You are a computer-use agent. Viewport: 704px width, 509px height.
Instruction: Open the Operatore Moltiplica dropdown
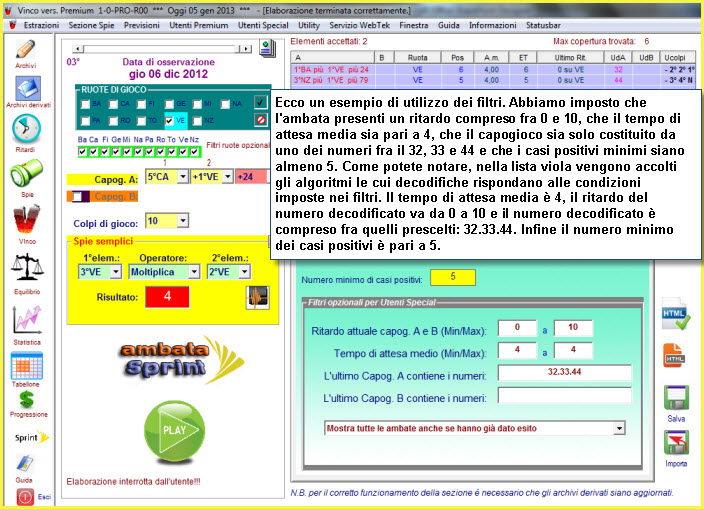click(x=194, y=272)
